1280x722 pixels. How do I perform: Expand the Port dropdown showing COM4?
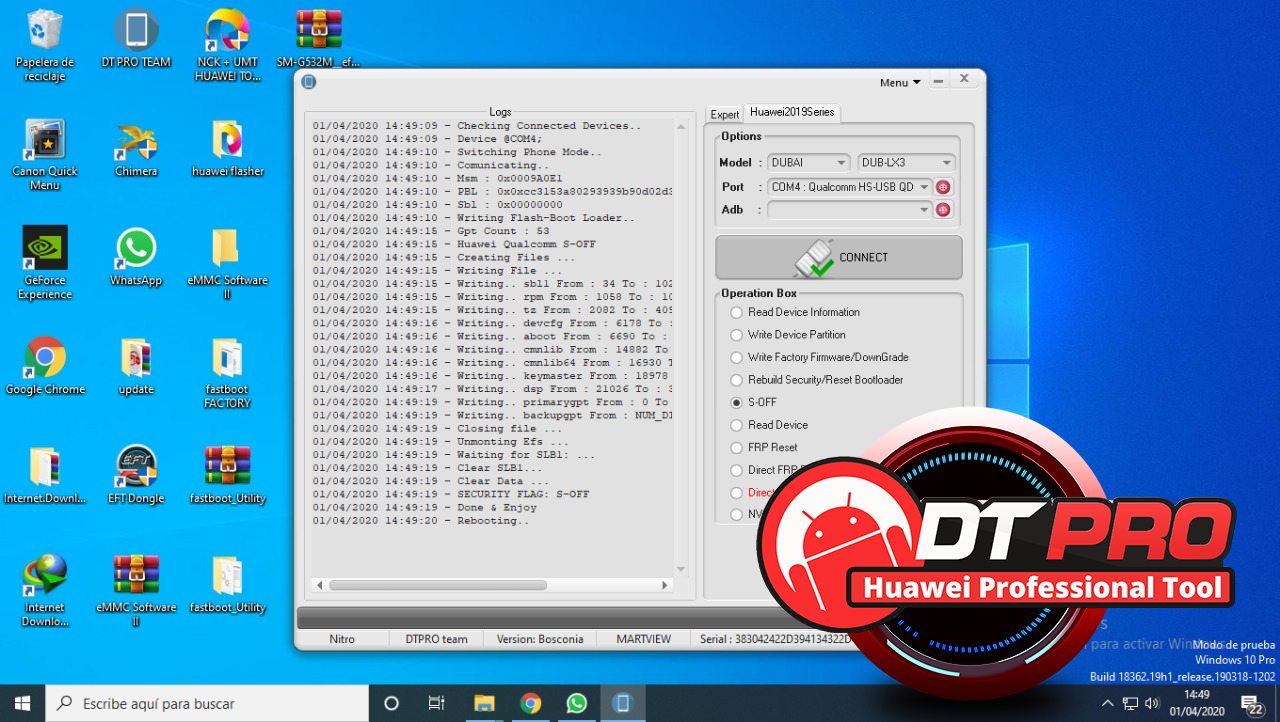coord(850,187)
